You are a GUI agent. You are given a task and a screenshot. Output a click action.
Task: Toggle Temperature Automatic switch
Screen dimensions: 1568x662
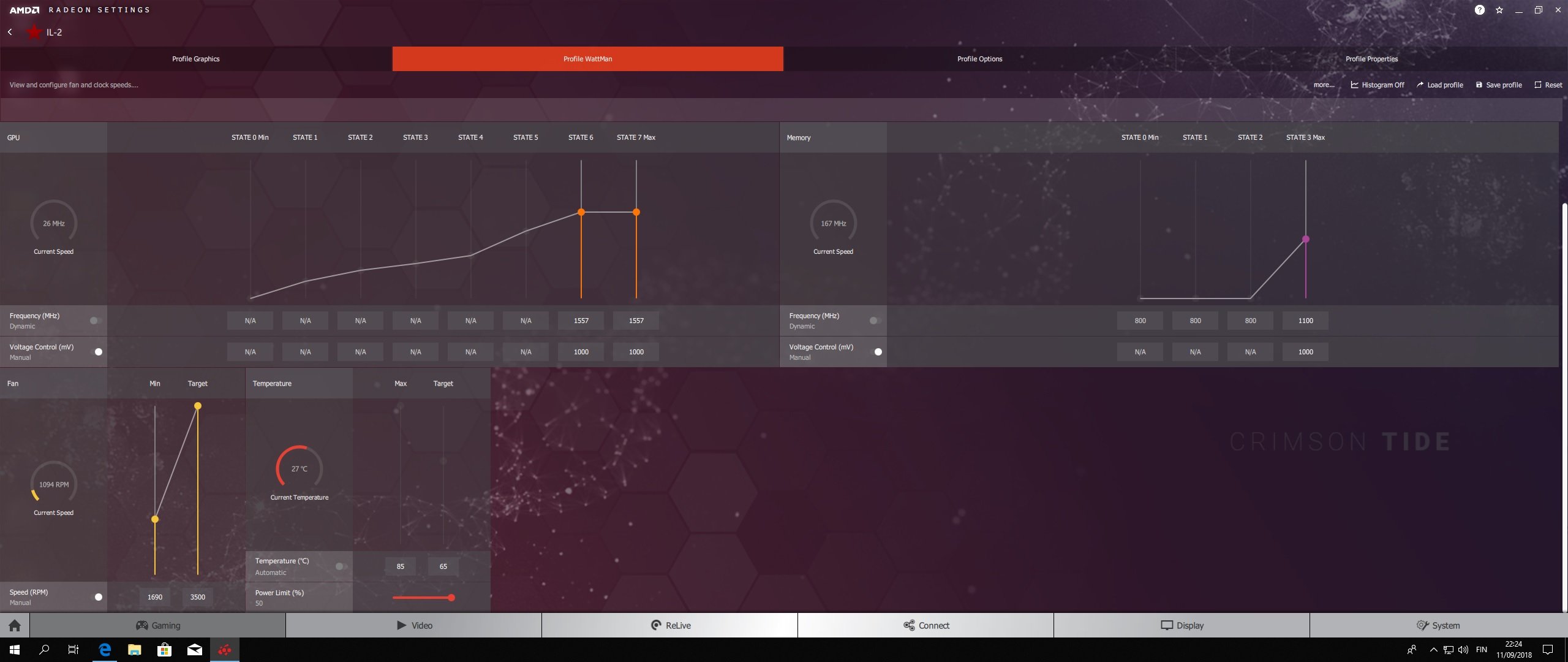coord(341,566)
